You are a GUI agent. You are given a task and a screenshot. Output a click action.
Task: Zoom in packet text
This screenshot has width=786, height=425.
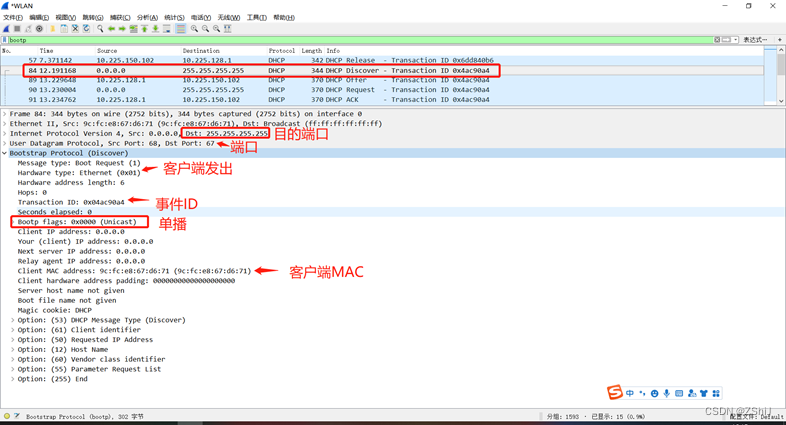194,29
